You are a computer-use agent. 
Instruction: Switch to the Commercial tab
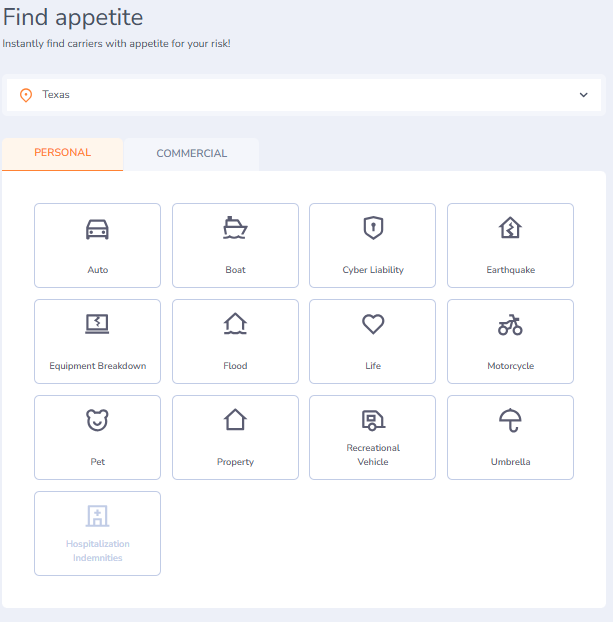click(191, 154)
